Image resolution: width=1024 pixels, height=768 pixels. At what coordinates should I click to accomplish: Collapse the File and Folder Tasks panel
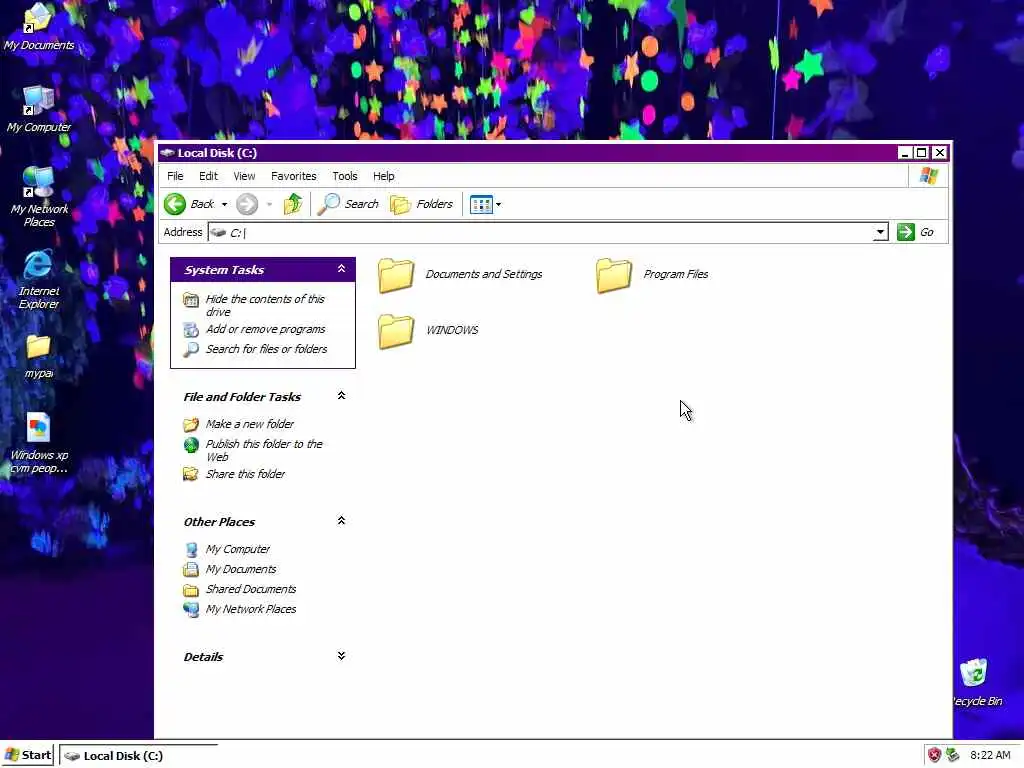point(341,396)
